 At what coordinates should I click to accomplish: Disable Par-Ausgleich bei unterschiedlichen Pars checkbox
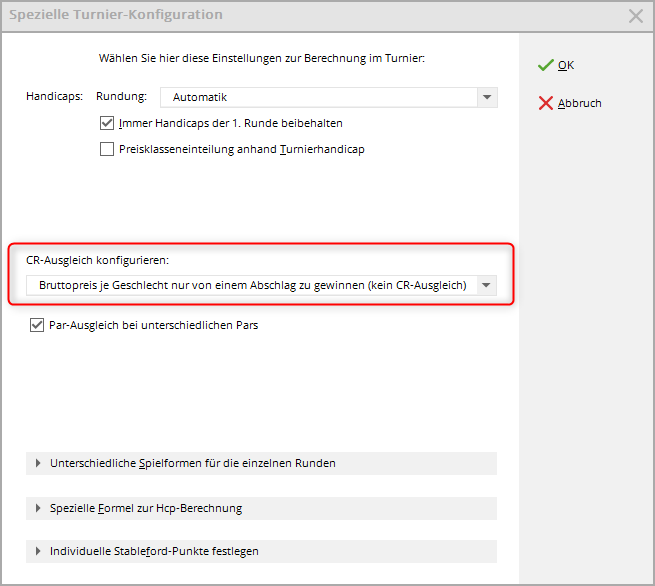coord(38,325)
